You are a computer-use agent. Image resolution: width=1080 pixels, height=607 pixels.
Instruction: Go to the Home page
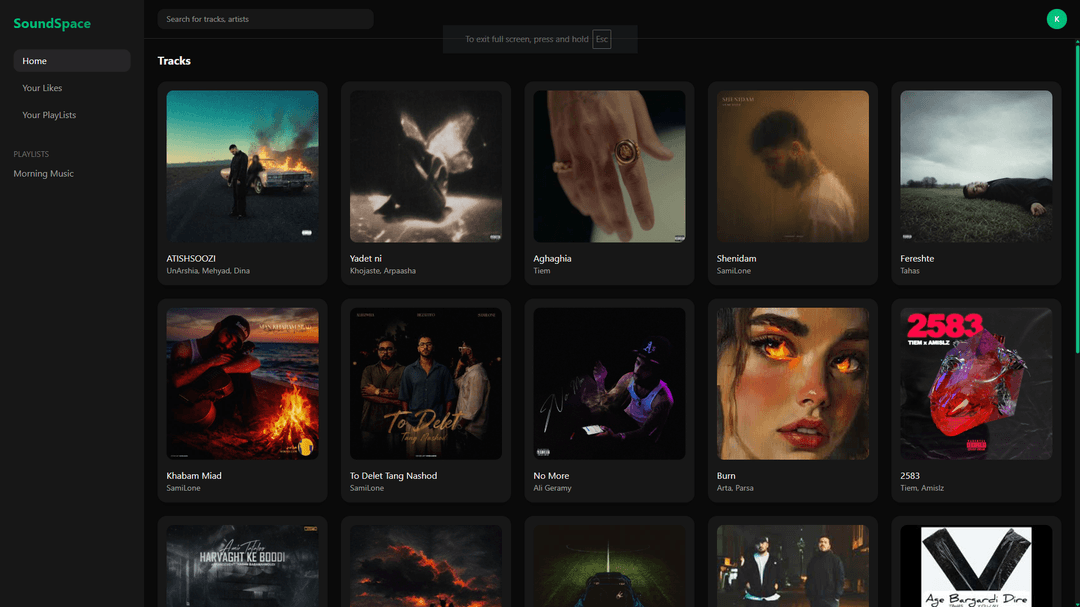tap(72, 61)
